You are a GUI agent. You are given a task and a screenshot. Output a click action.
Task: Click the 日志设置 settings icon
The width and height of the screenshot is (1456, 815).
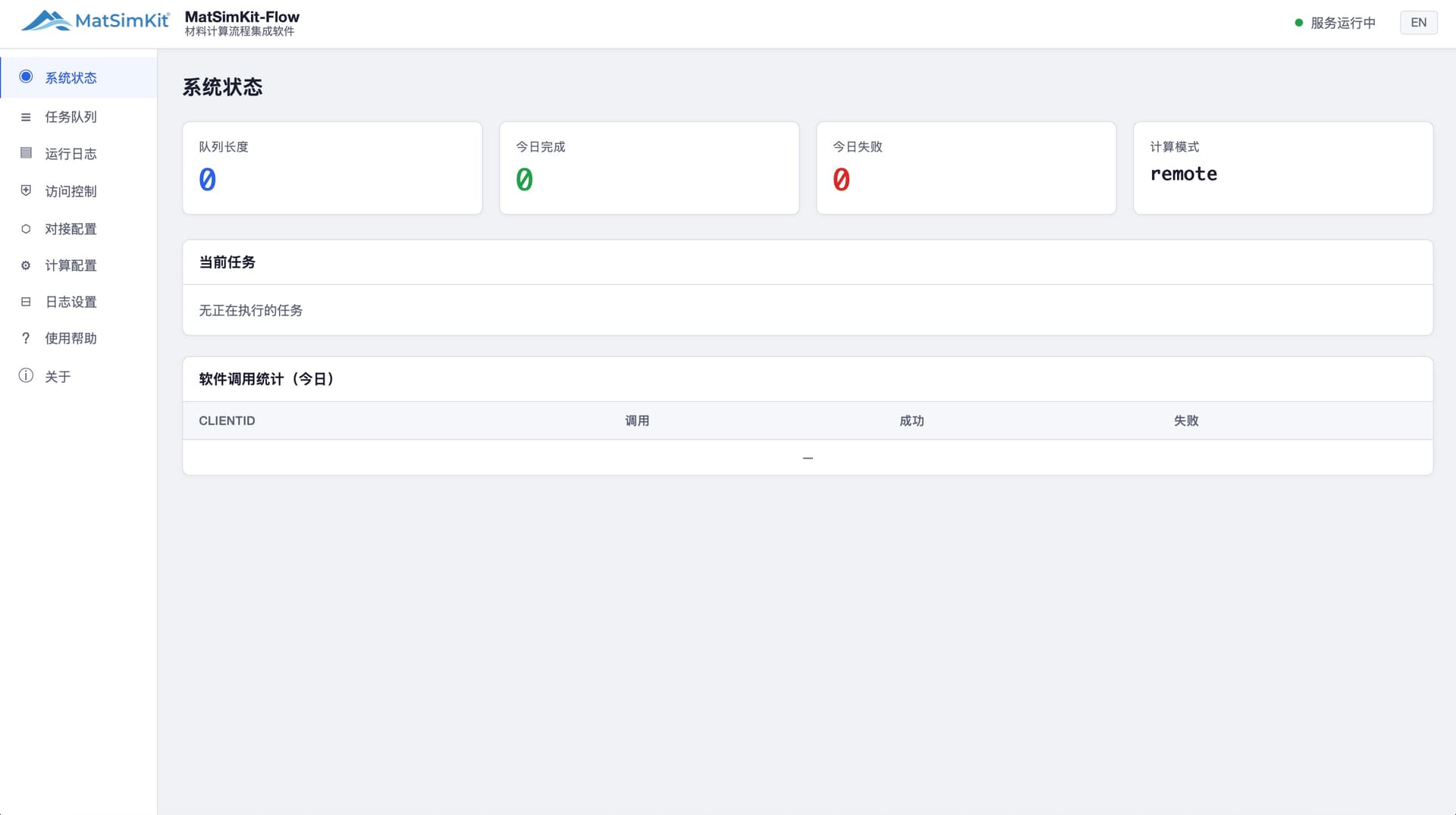(x=26, y=302)
